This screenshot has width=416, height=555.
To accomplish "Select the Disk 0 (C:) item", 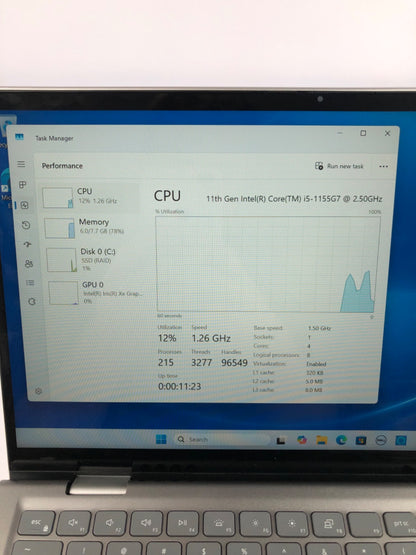I will point(94,259).
